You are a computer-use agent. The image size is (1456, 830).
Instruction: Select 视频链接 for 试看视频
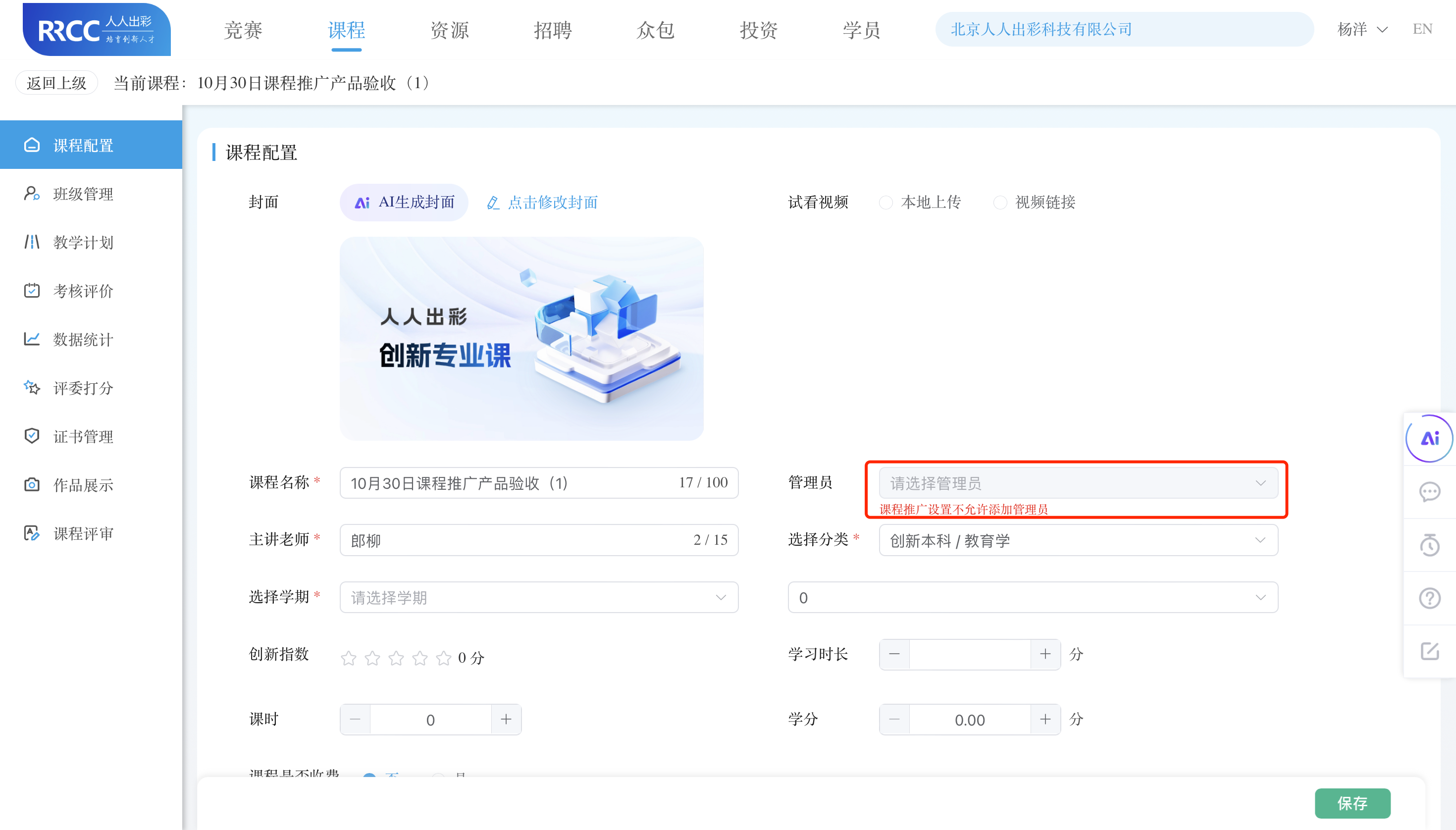coord(1001,203)
